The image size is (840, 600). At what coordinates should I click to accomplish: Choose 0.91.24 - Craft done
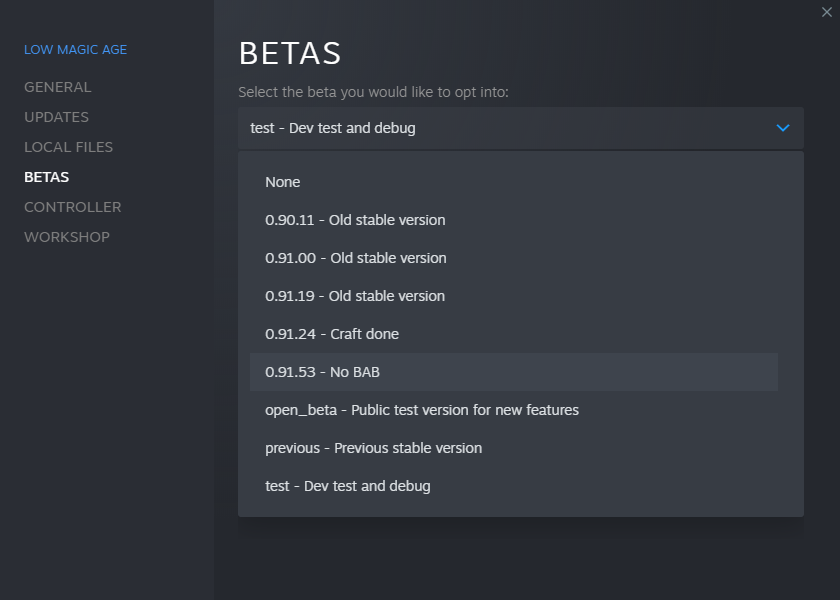pyautogui.click(x=514, y=334)
